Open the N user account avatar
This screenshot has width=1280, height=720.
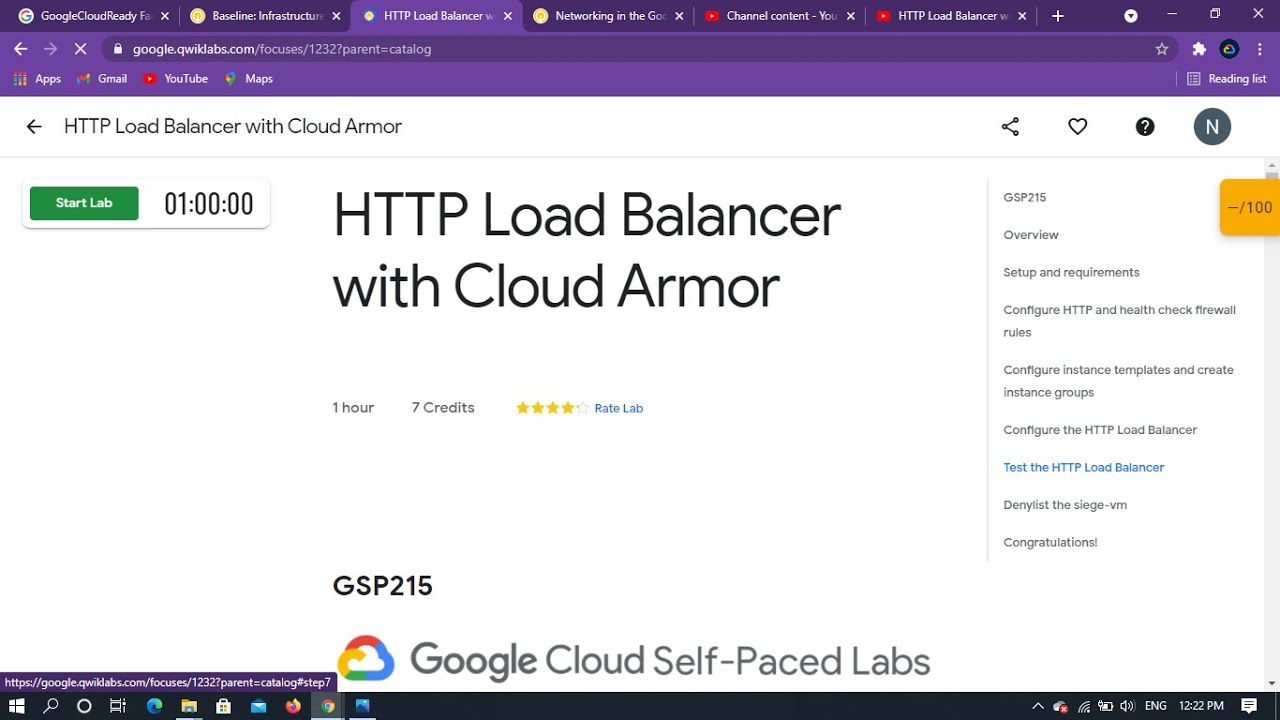(1212, 127)
